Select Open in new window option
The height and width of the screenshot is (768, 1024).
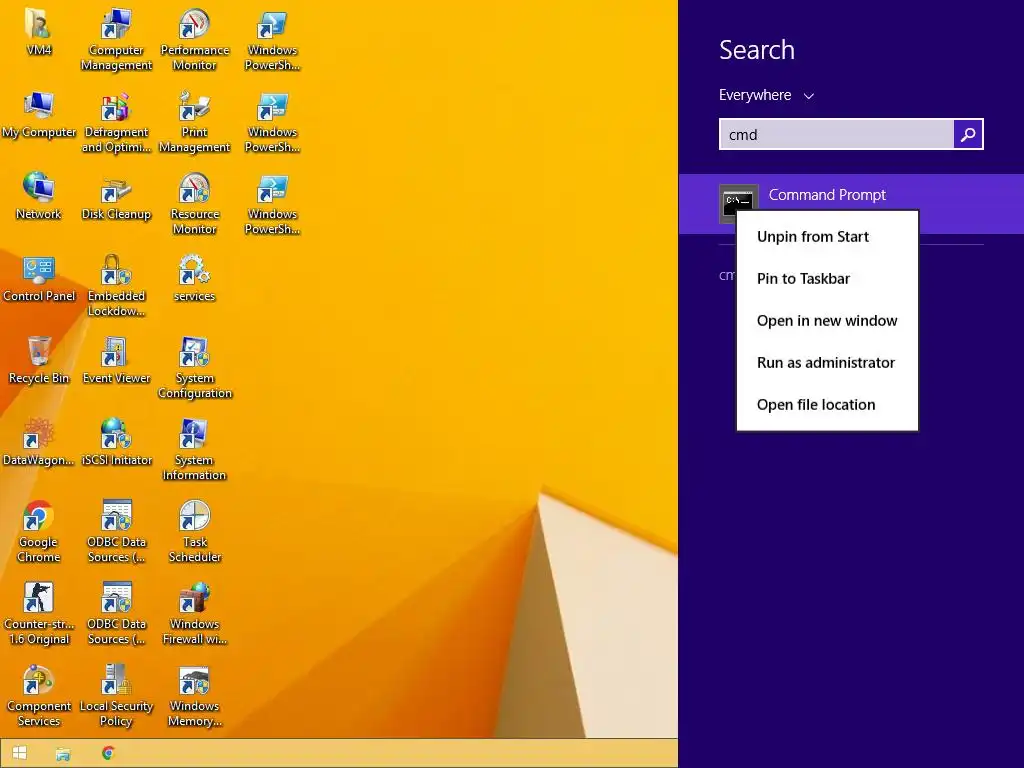tap(827, 321)
